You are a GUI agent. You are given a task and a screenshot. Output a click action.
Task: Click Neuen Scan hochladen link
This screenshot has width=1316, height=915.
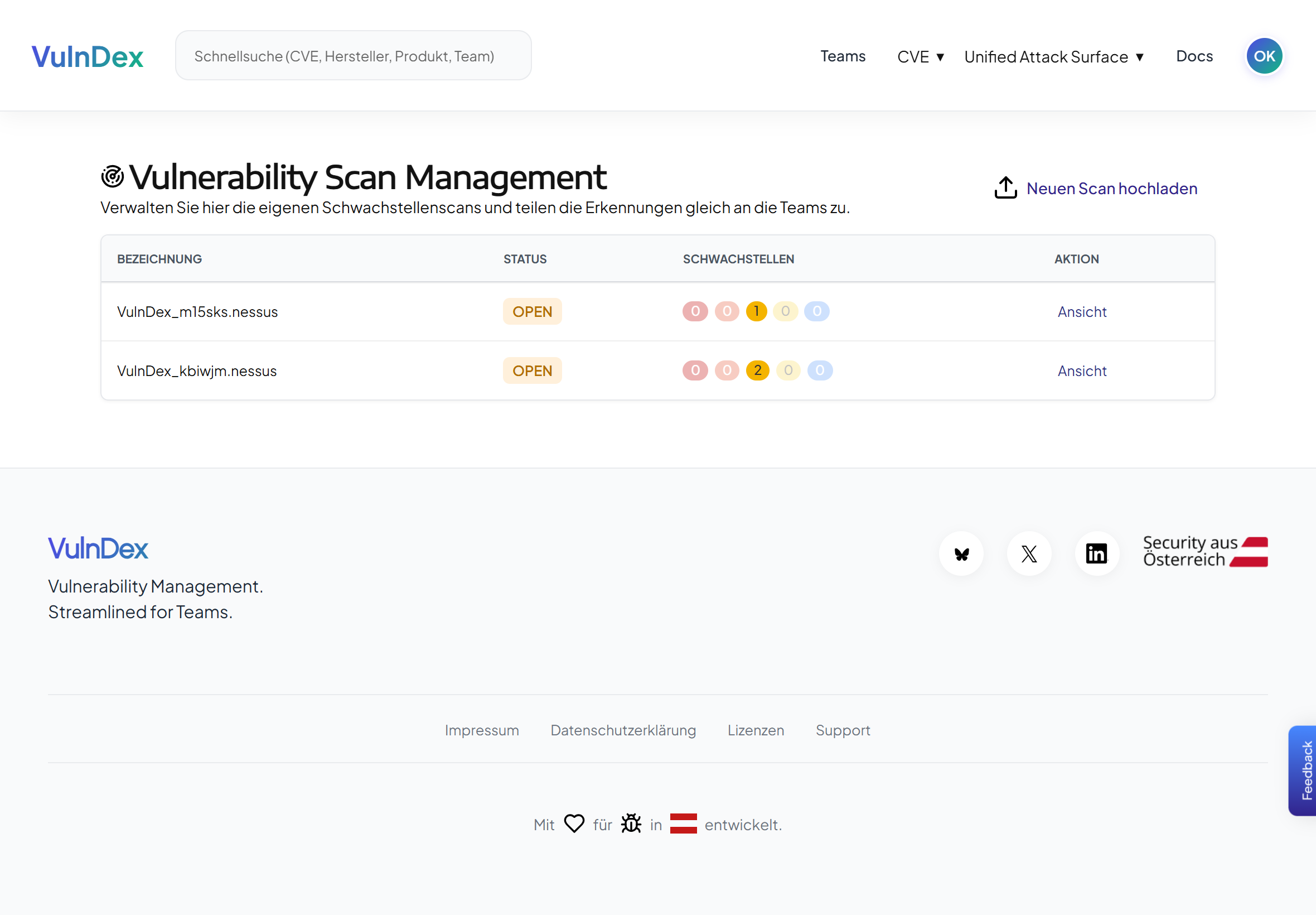click(1111, 189)
